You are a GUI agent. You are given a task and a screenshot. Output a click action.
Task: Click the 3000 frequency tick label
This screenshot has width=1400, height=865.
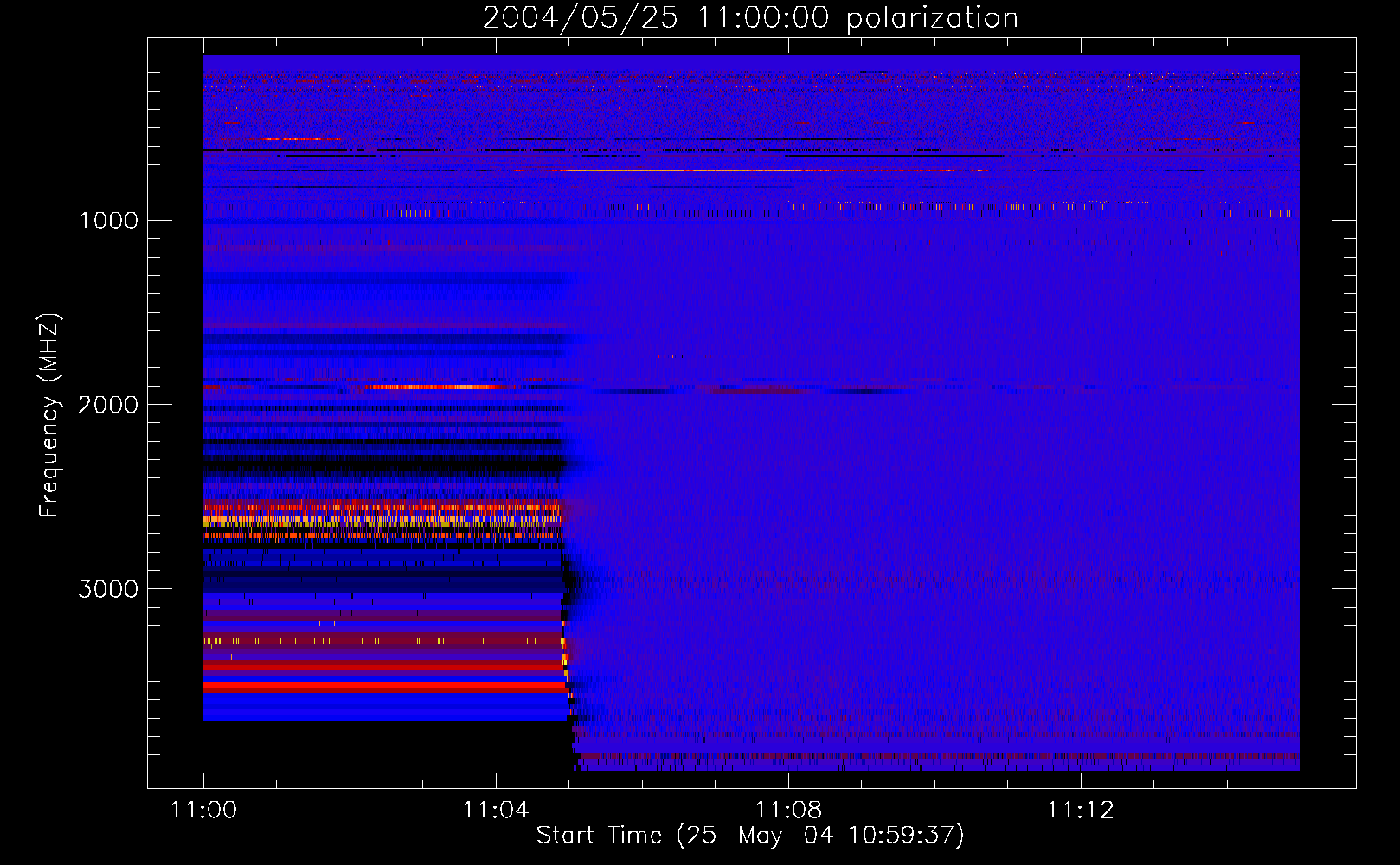tap(108, 589)
